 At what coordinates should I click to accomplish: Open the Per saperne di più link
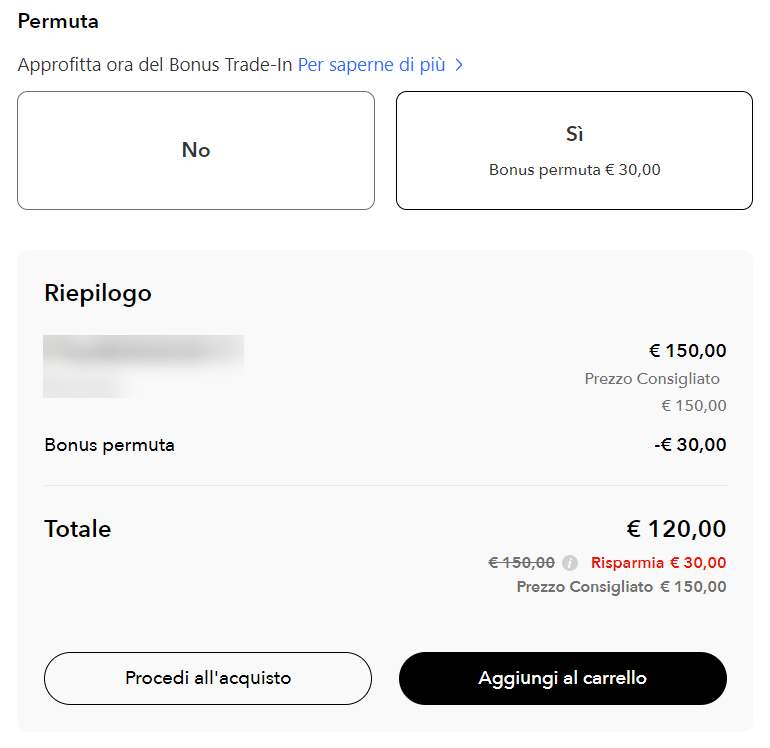pos(372,65)
